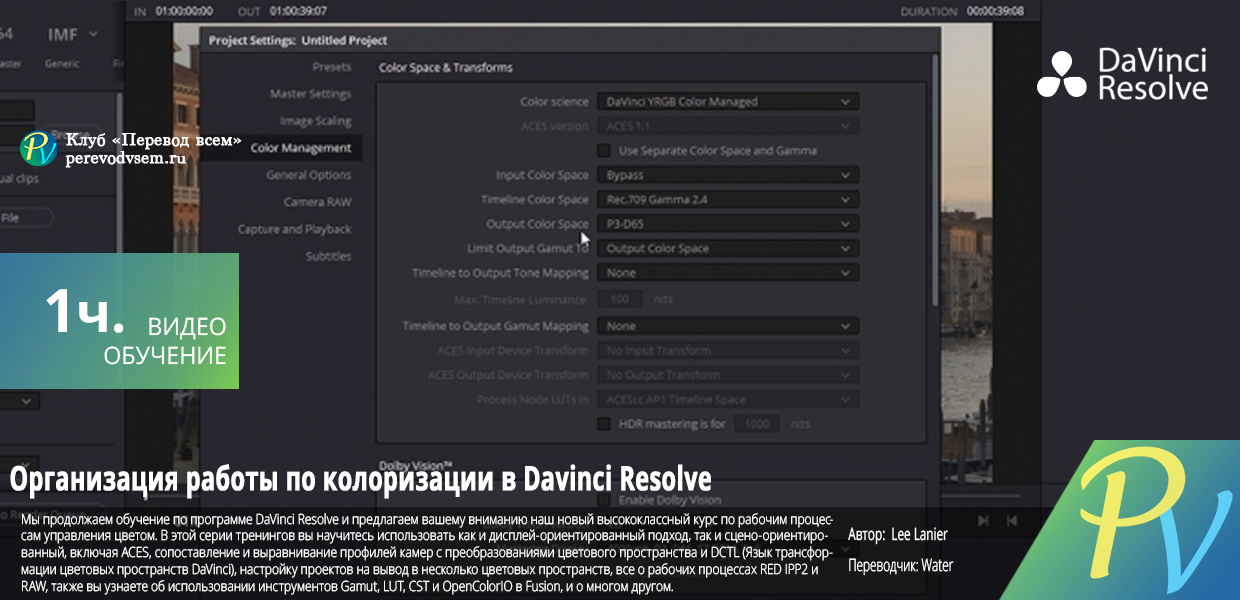This screenshot has height=600, width=1240.
Task: Open the Master Settings page
Action: [x=310, y=94]
